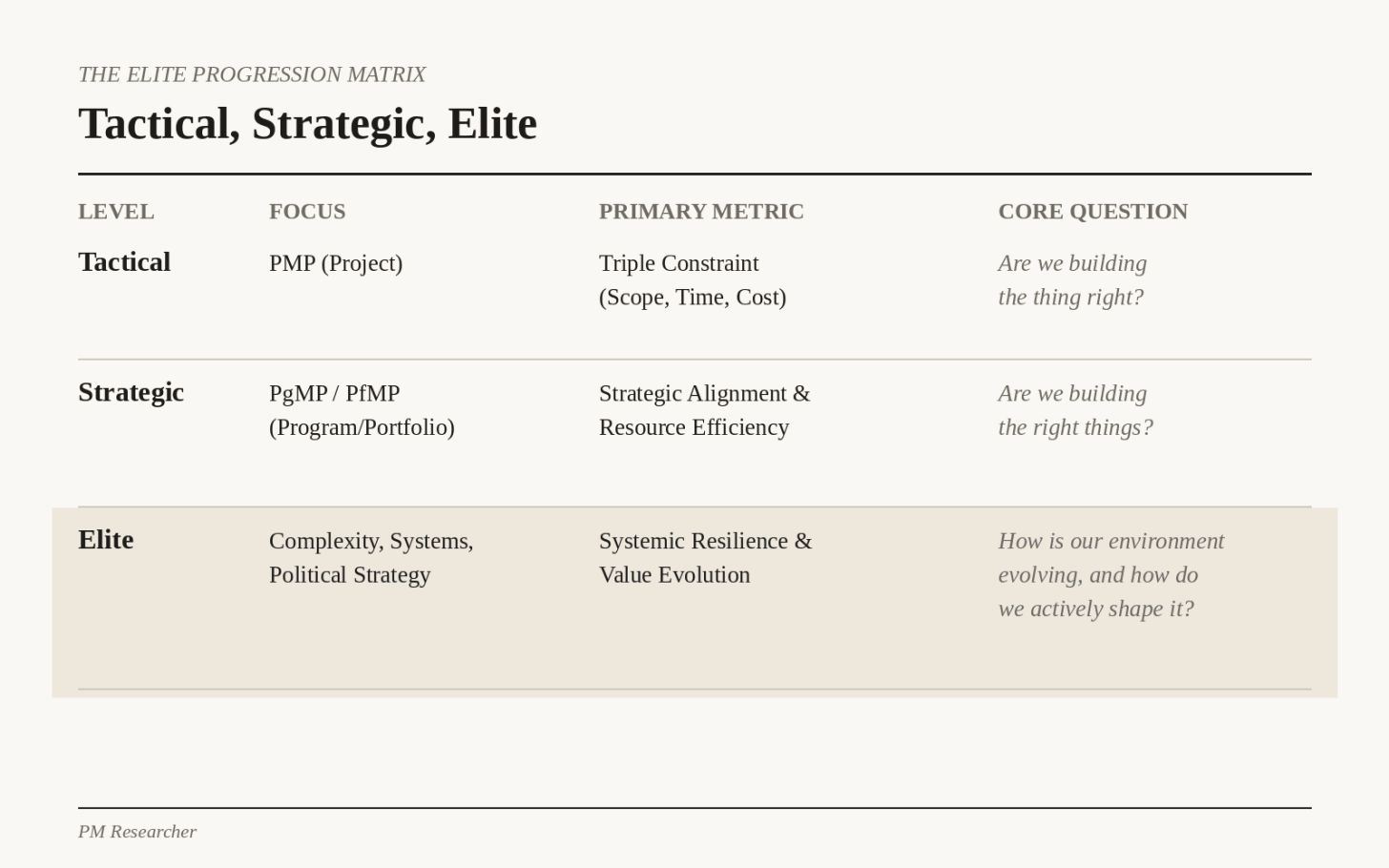Viewport: 1389px width, 868px height.
Task: Click the FOCUS column header
Action: coord(307,212)
